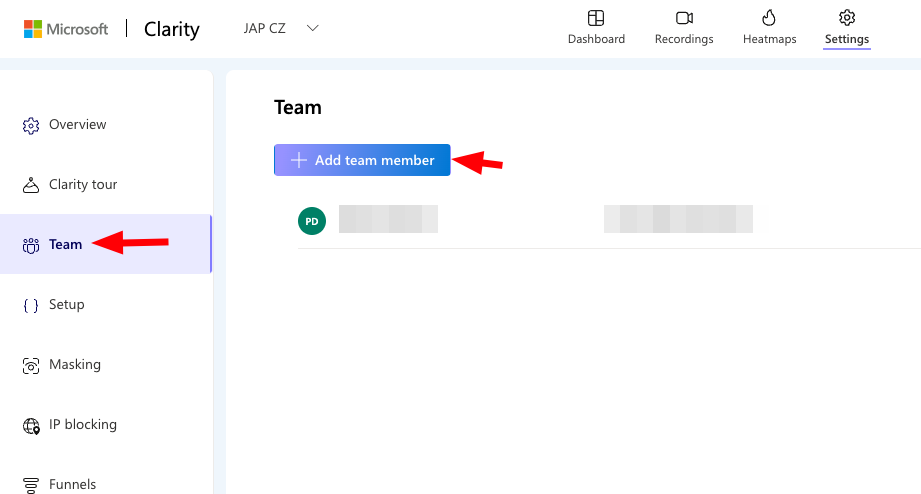Select the Team sidebar item
921x494 pixels.
click(106, 244)
